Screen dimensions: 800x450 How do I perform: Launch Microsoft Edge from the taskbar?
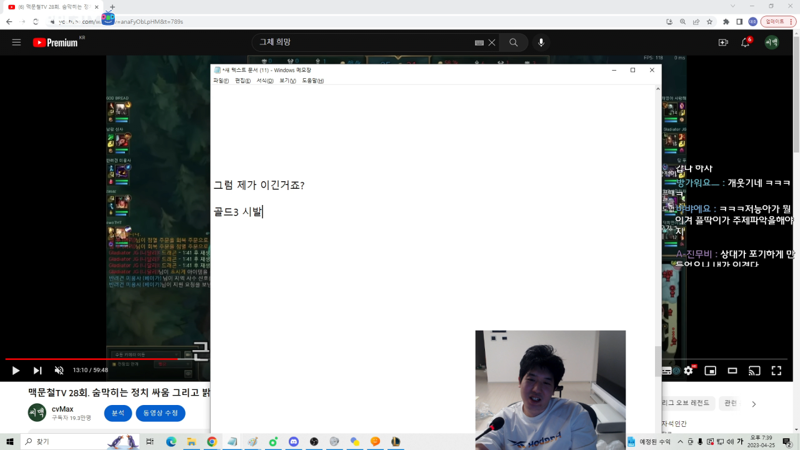[171, 441]
